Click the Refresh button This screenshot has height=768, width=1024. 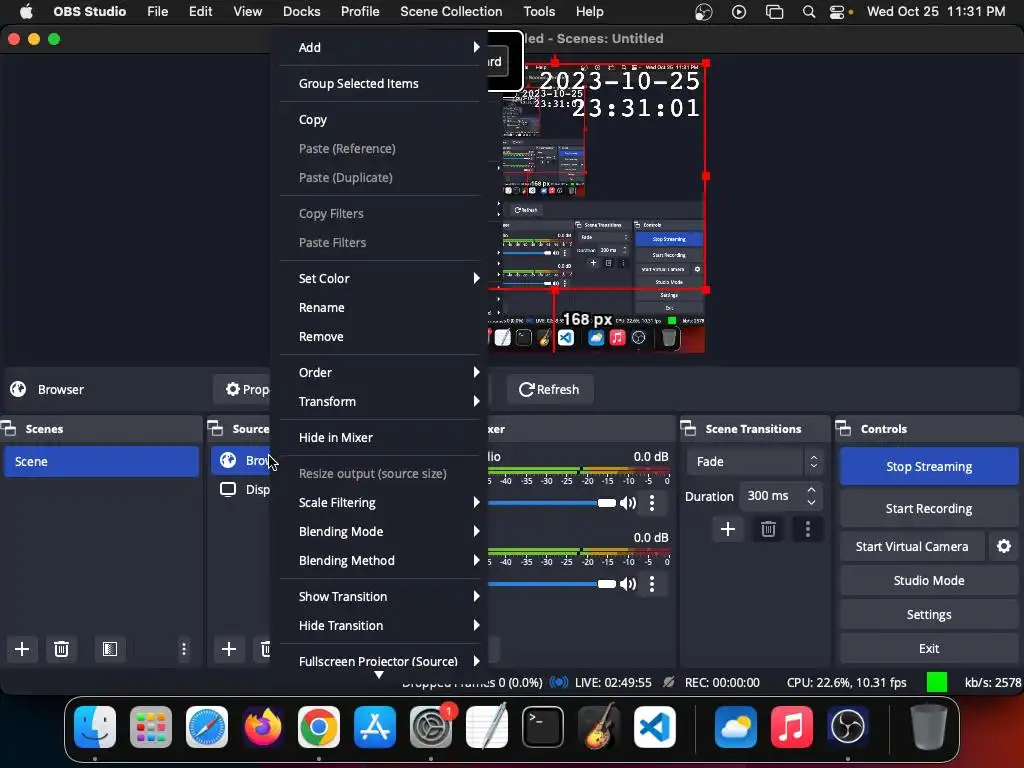549,389
